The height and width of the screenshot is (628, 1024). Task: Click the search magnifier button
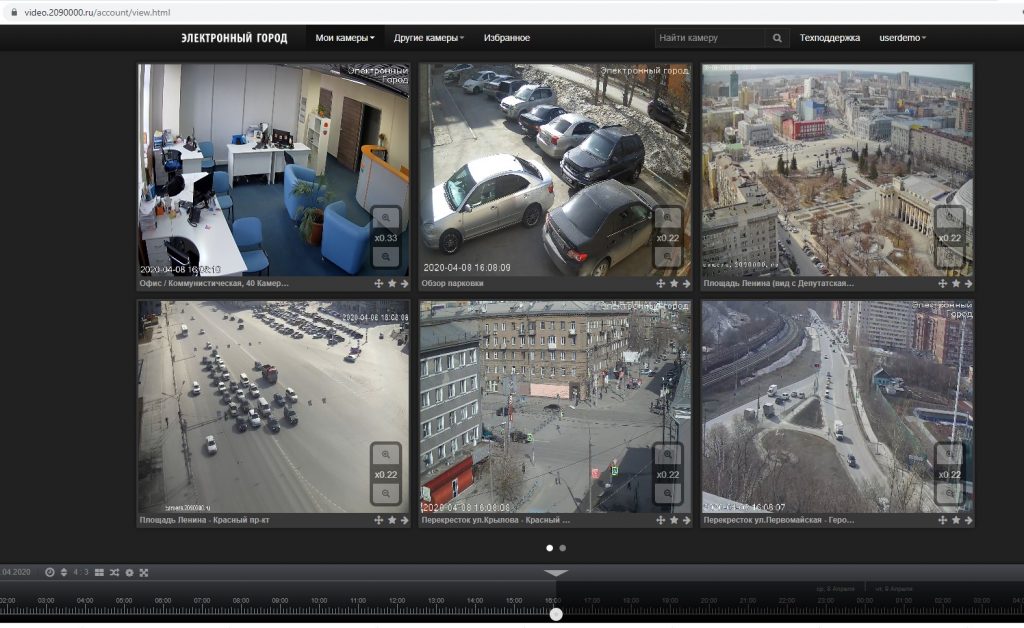[x=777, y=38]
